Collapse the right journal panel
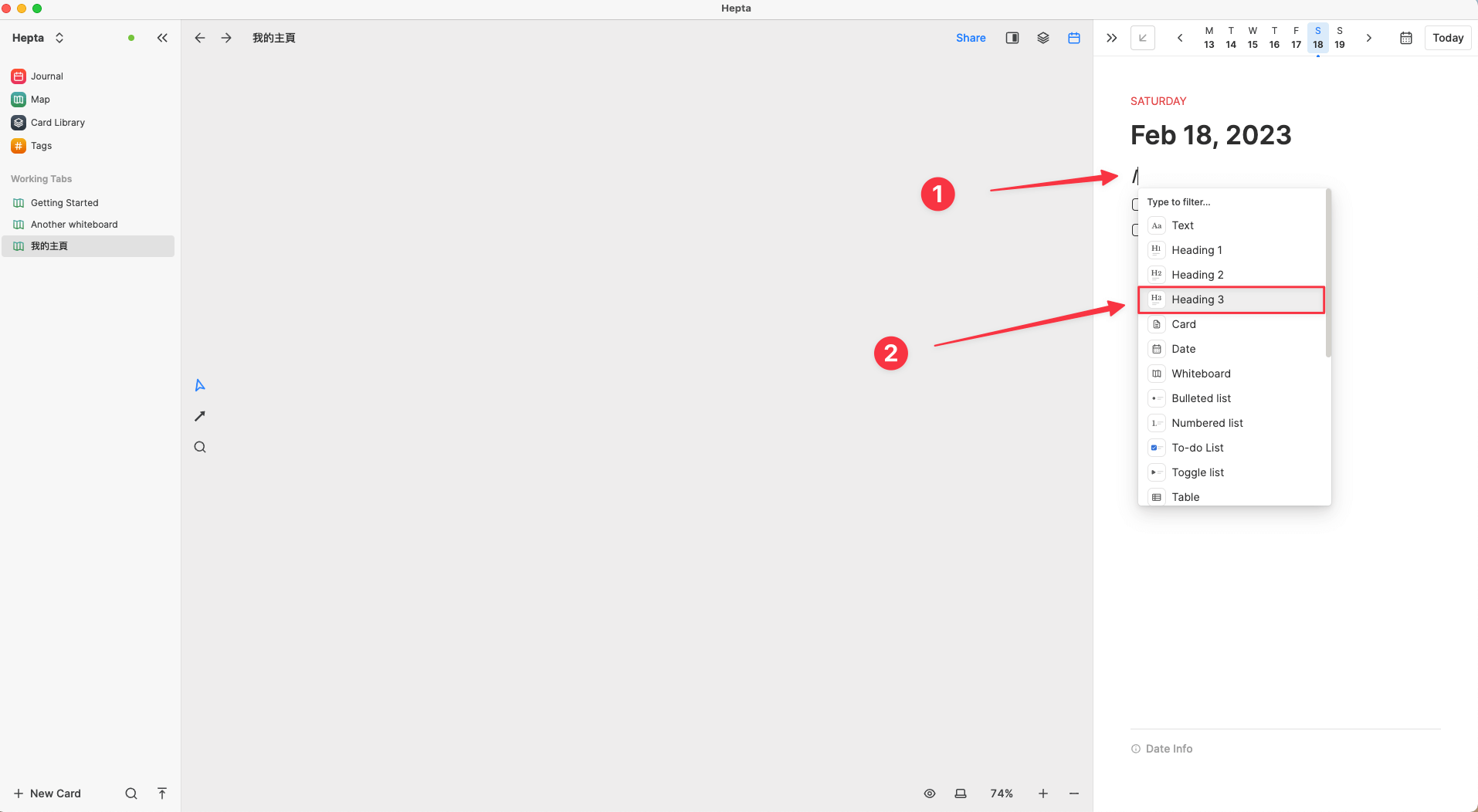This screenshot has height=812, width=1478. [x=1111, y=38]
